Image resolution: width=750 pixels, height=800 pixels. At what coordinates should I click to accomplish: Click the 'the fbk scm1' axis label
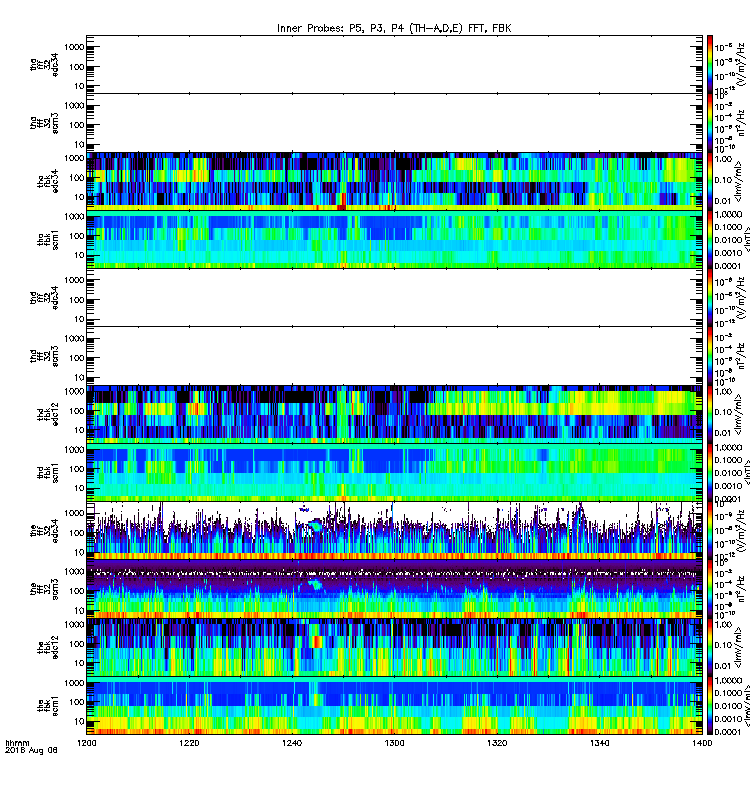point(48,706)
